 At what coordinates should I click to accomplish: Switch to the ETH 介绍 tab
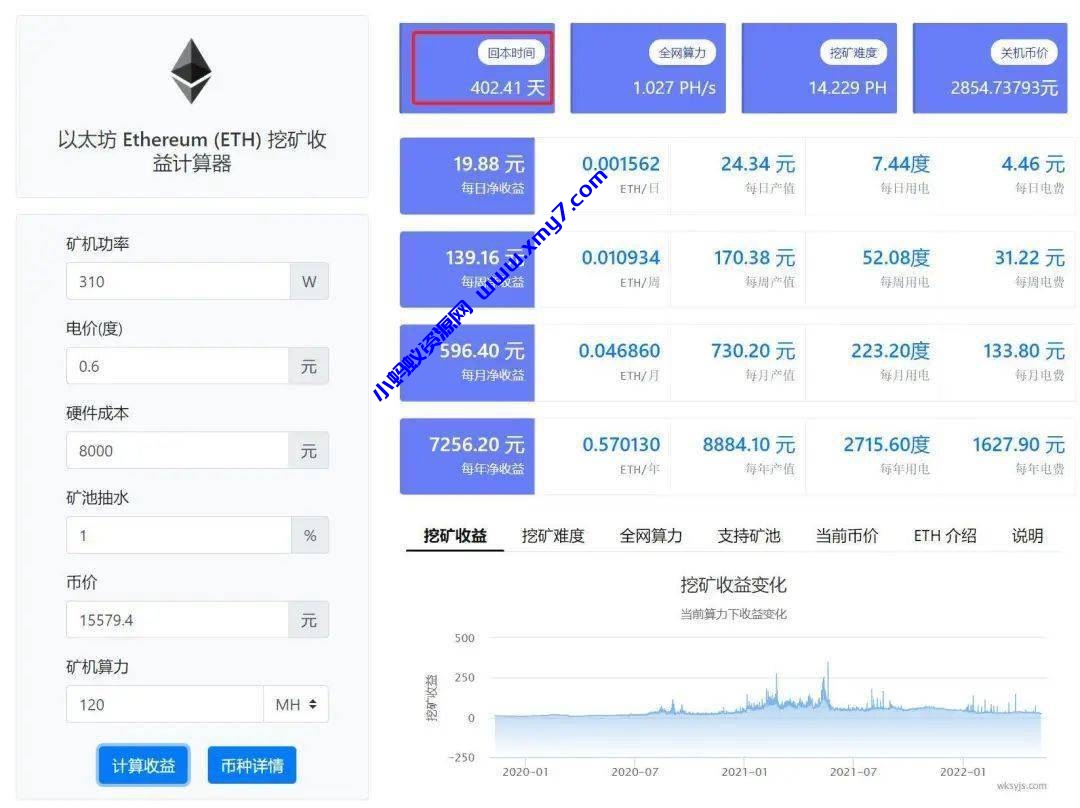click(x=945, y=535)
